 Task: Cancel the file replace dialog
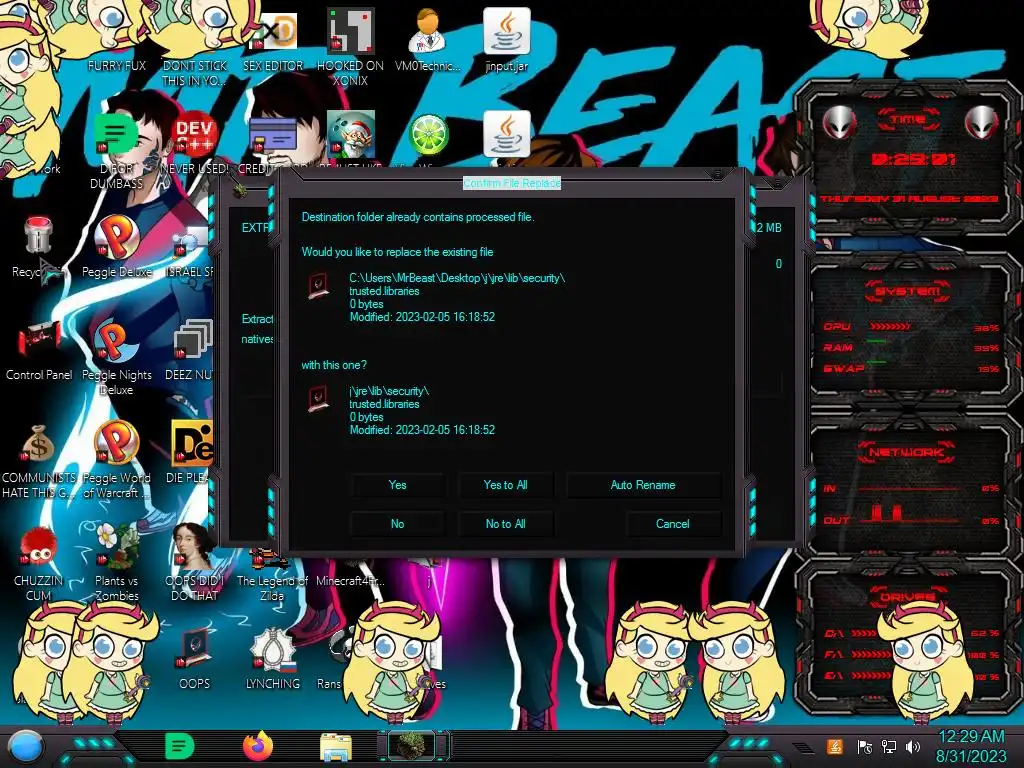(x=673, y=524)
